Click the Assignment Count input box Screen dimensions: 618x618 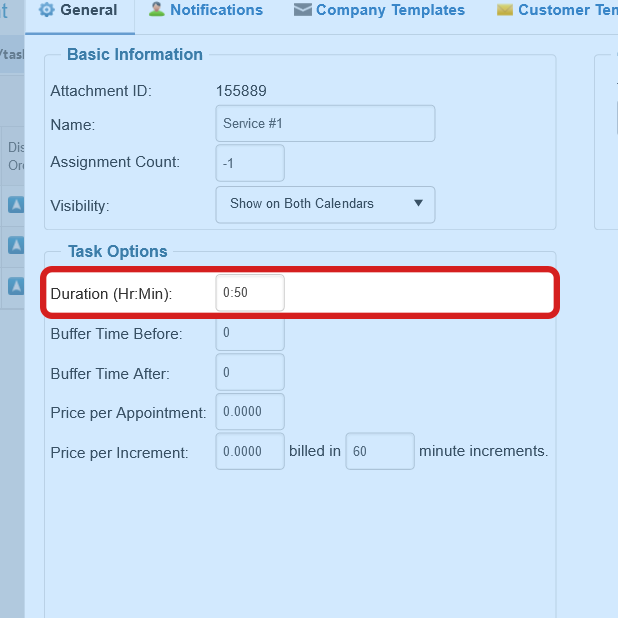point(250,163)
